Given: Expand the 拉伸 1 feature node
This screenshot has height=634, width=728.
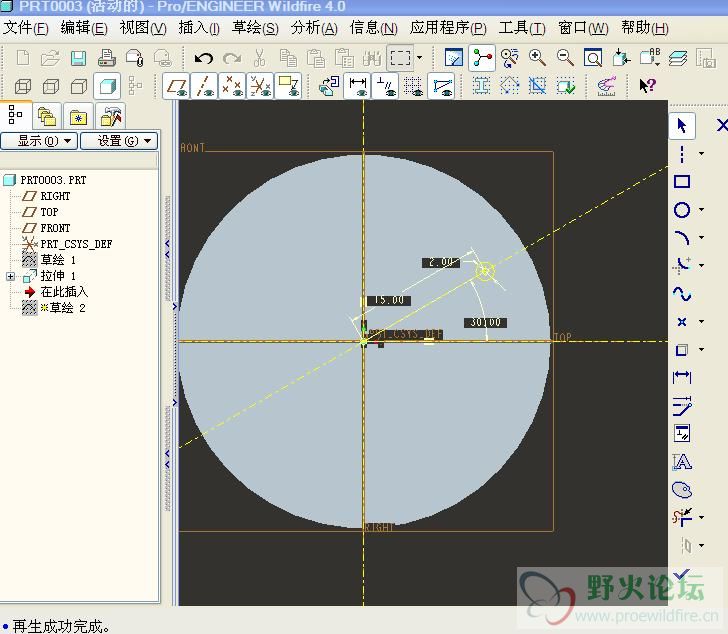Looking at the screenshot, I should (10, 277).
